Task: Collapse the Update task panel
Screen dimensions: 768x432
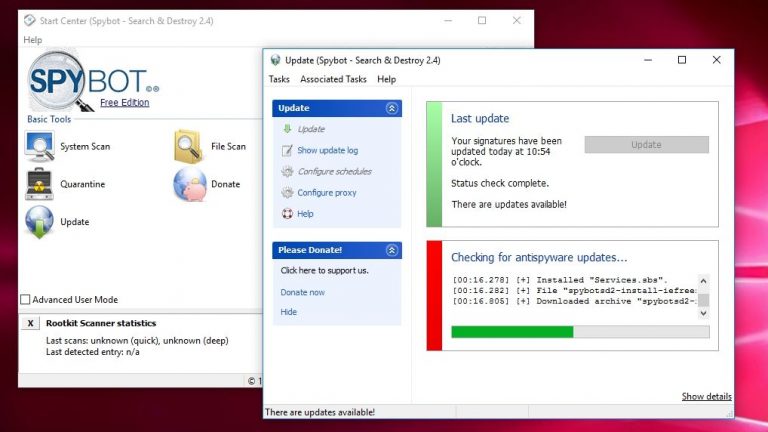Action: coord(391,108)
